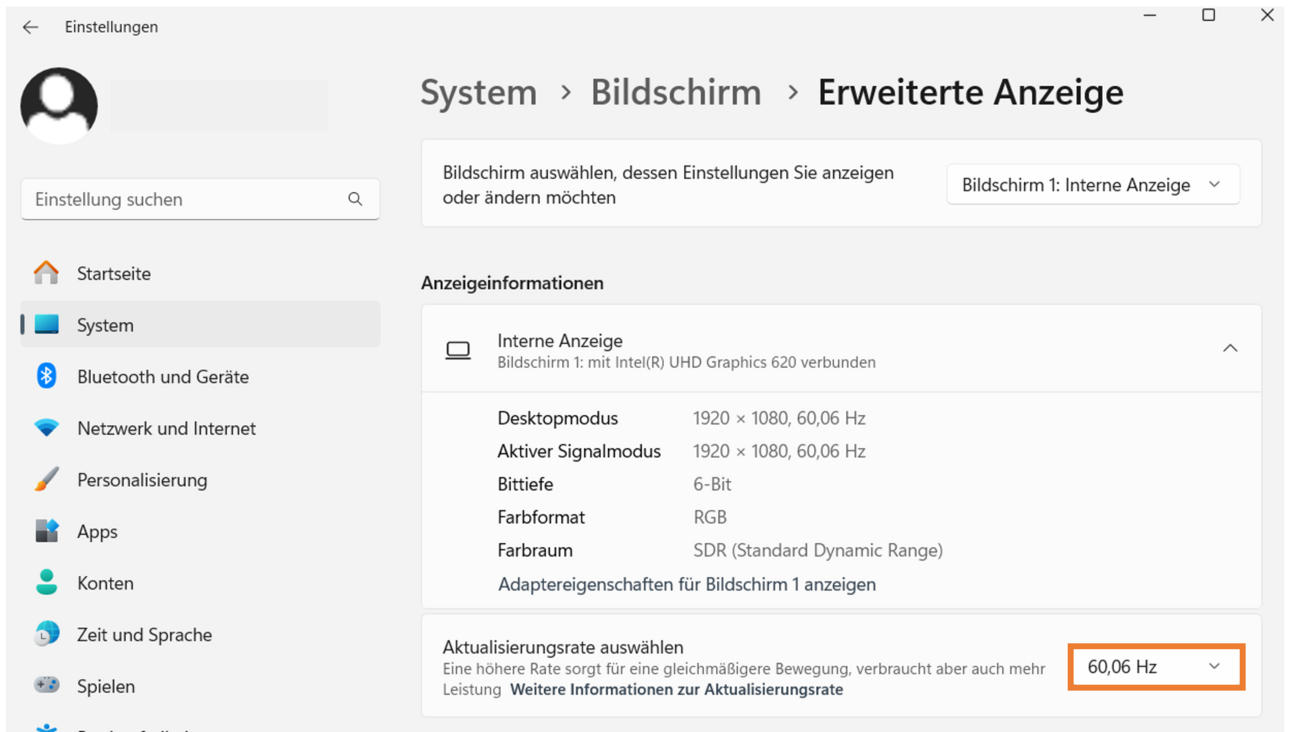Open Adaptereigenschaften für Bildschirm 1 anzeigen
Image resolution: width=1290 pixels, height=732 pixels.
(x=687, y=584)
